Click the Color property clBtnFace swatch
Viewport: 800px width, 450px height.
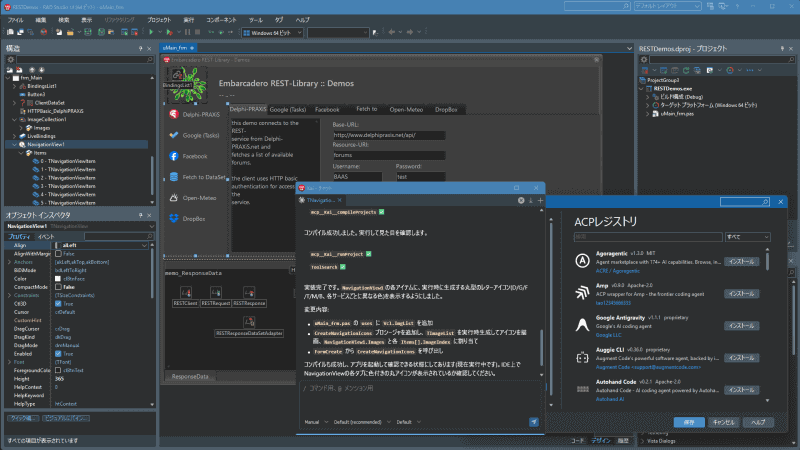pyautogui.click(x=58, y=279)
